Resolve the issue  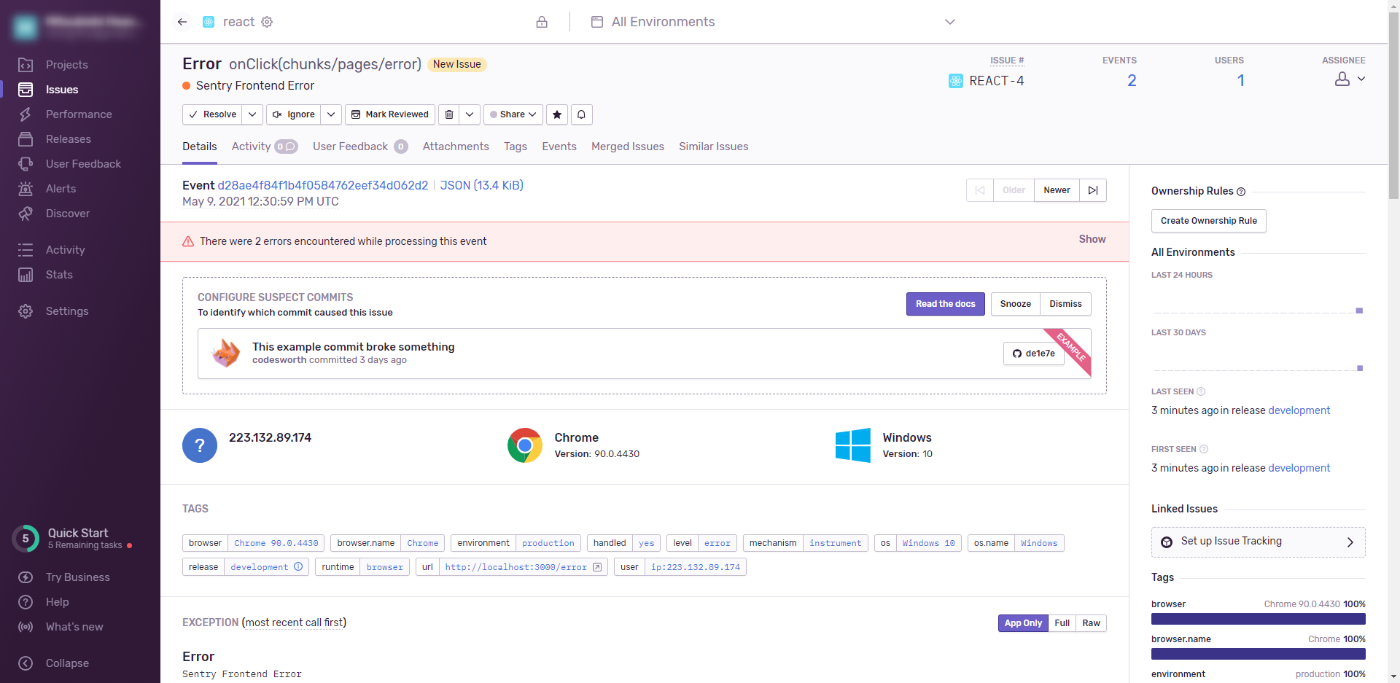(213, 114)
